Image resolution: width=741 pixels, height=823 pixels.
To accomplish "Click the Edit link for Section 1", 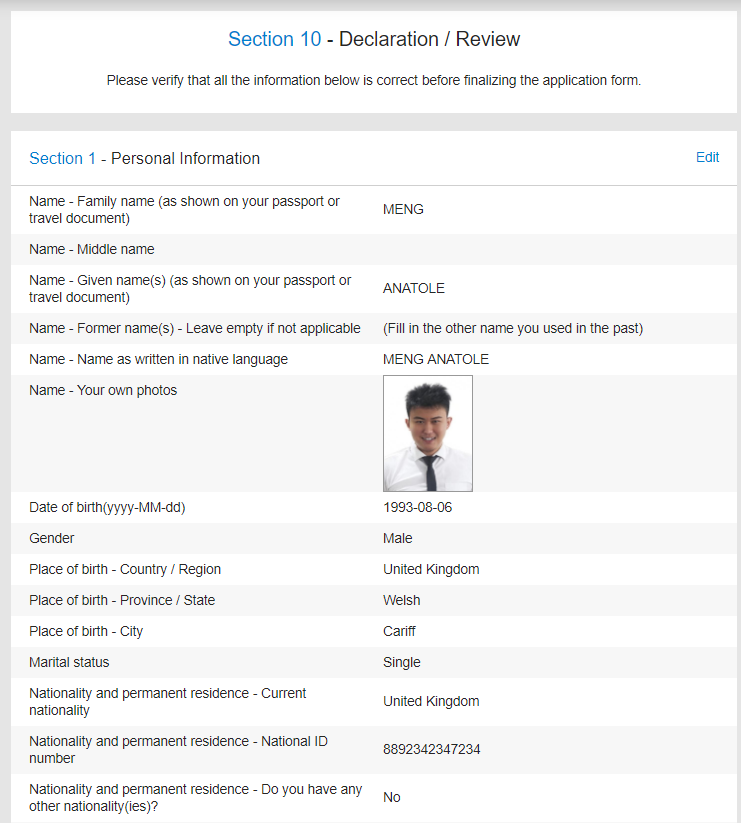I will pyautogui.click(x=707, y=157).
